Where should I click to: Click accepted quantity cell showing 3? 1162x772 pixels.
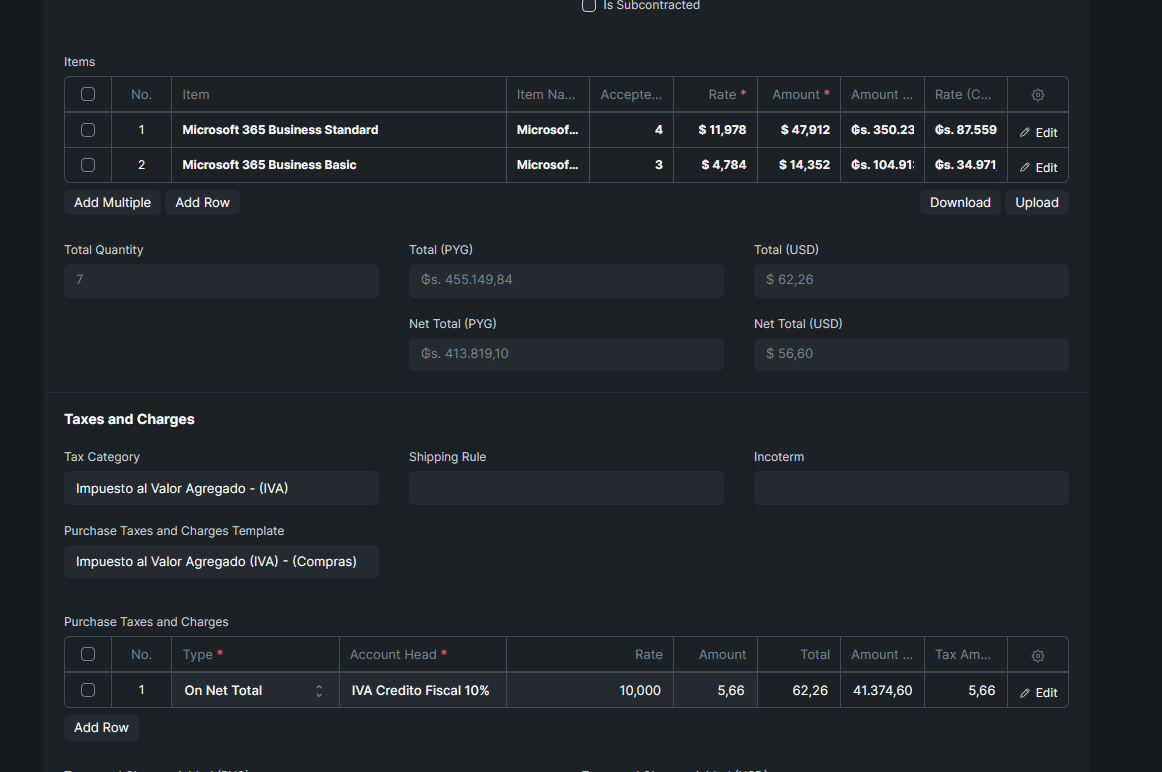pos(631,164)
